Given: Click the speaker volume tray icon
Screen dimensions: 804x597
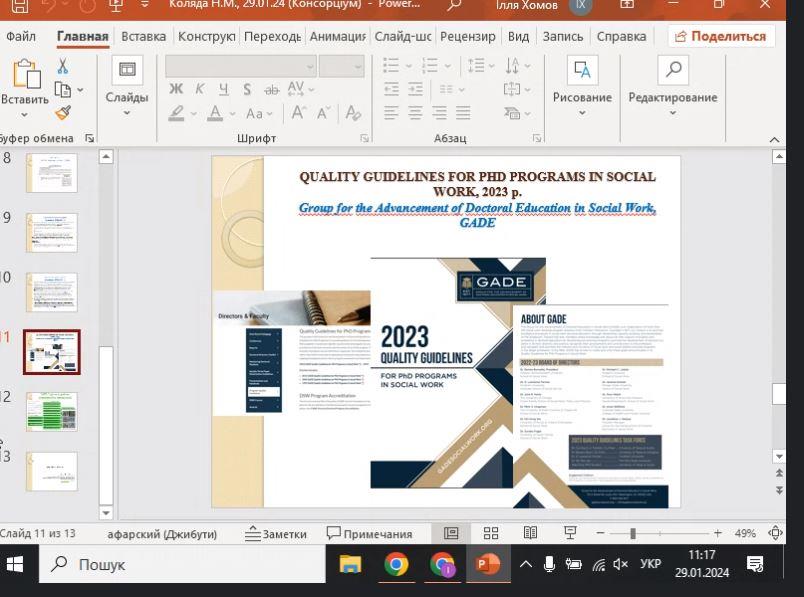Looking at the screenshot, I should (x=620, y=565).
